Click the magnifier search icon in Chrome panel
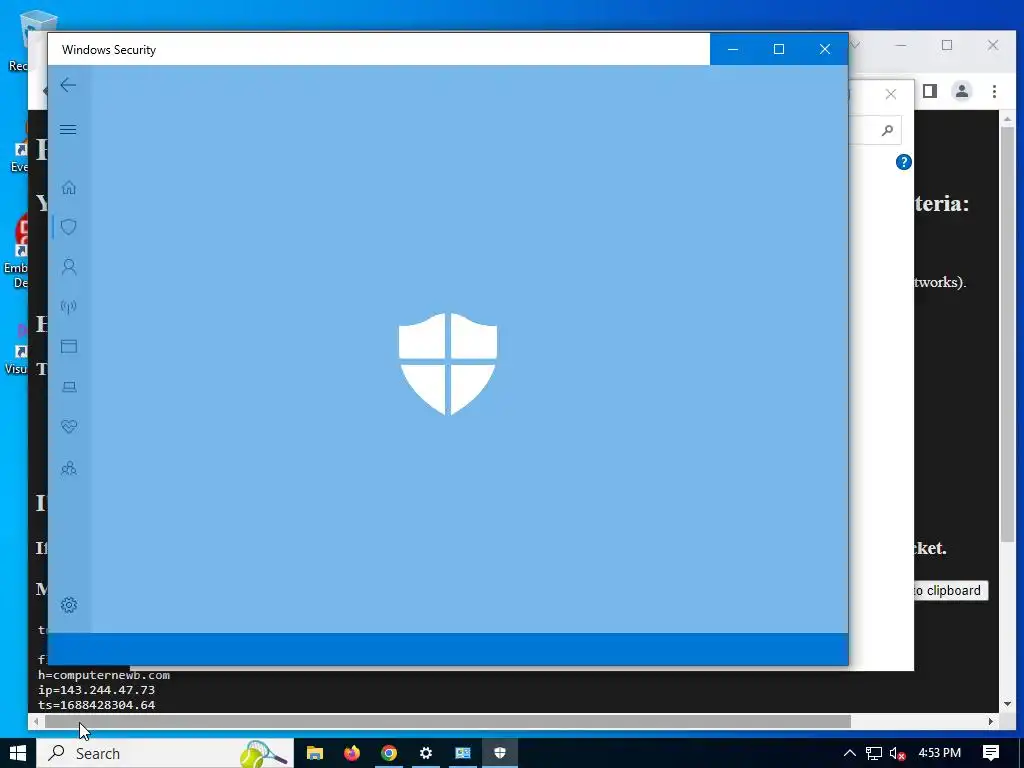 (x=886, y=131)
